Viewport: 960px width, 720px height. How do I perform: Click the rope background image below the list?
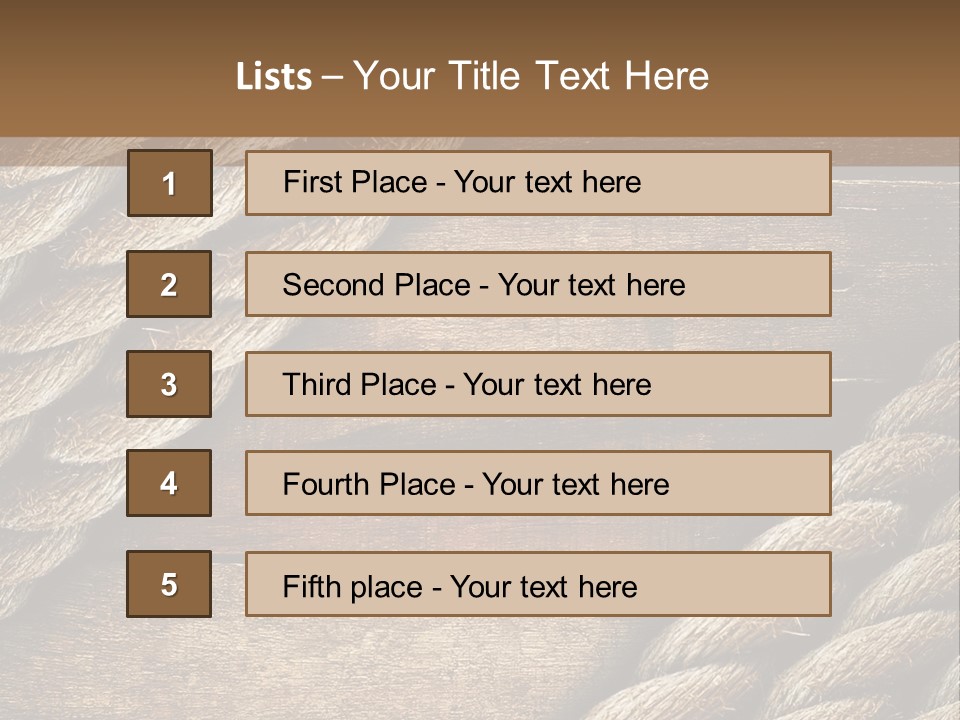[480, 670]
